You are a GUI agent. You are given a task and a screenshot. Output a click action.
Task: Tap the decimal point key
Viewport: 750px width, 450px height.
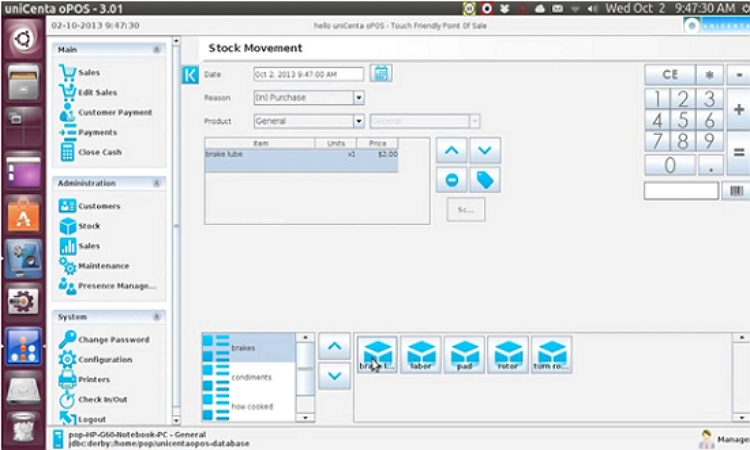711,165
